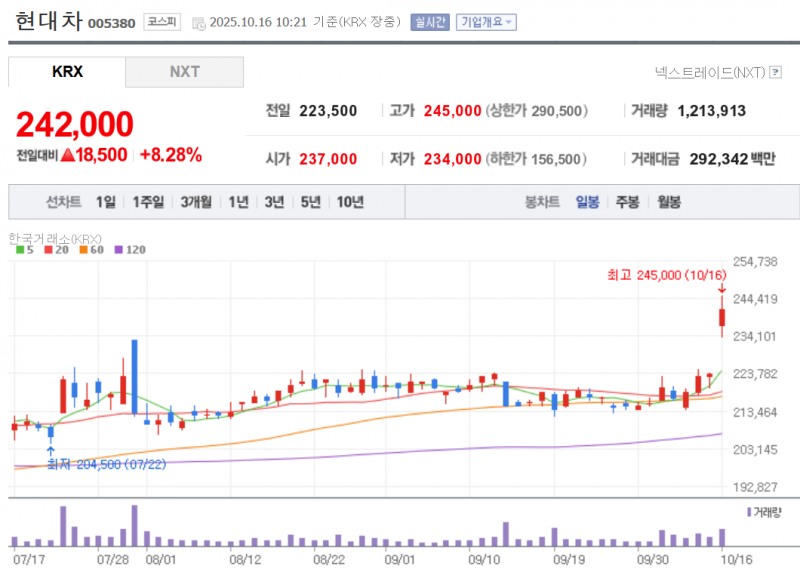The height and width of the screenshot is (569, 800).
Task: Toggle the 5-day moving average legend
Action: (23, 250)
